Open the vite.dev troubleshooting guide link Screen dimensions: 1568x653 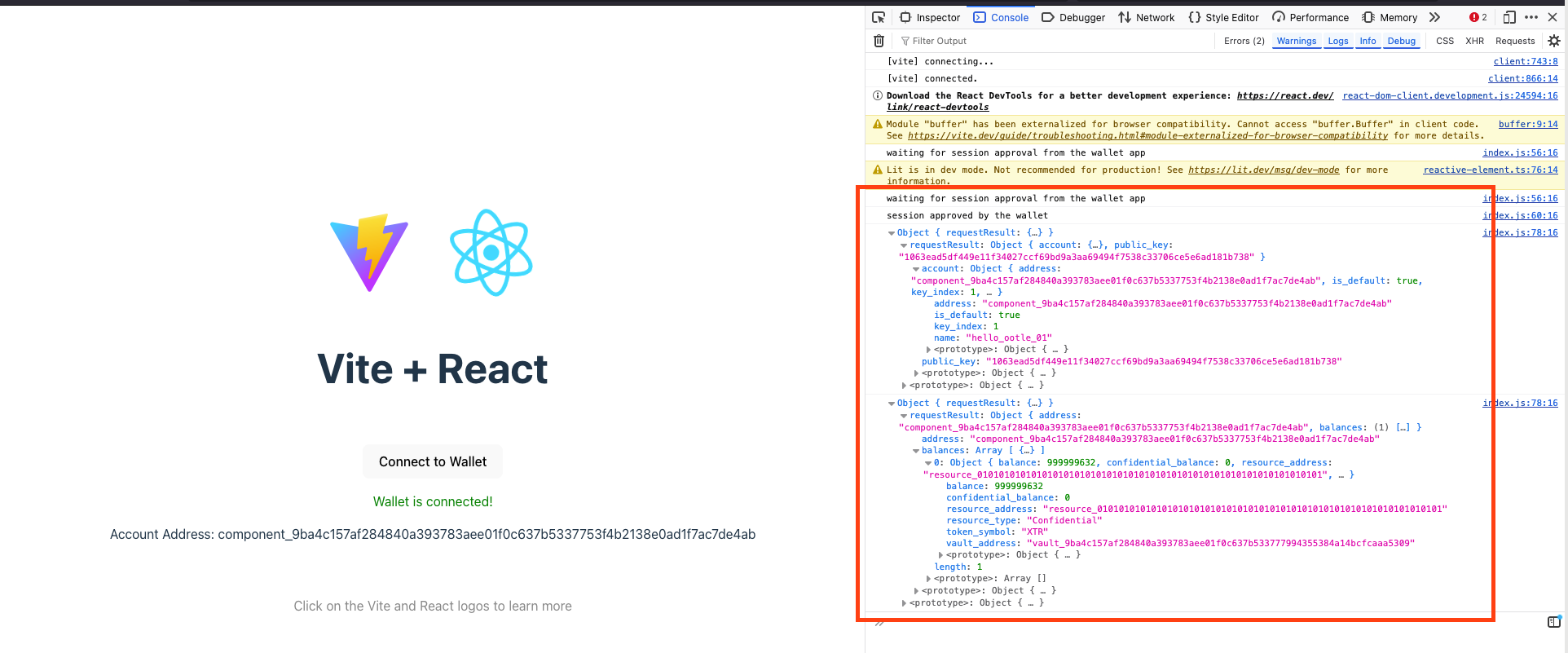click(x=1147, y=136)
